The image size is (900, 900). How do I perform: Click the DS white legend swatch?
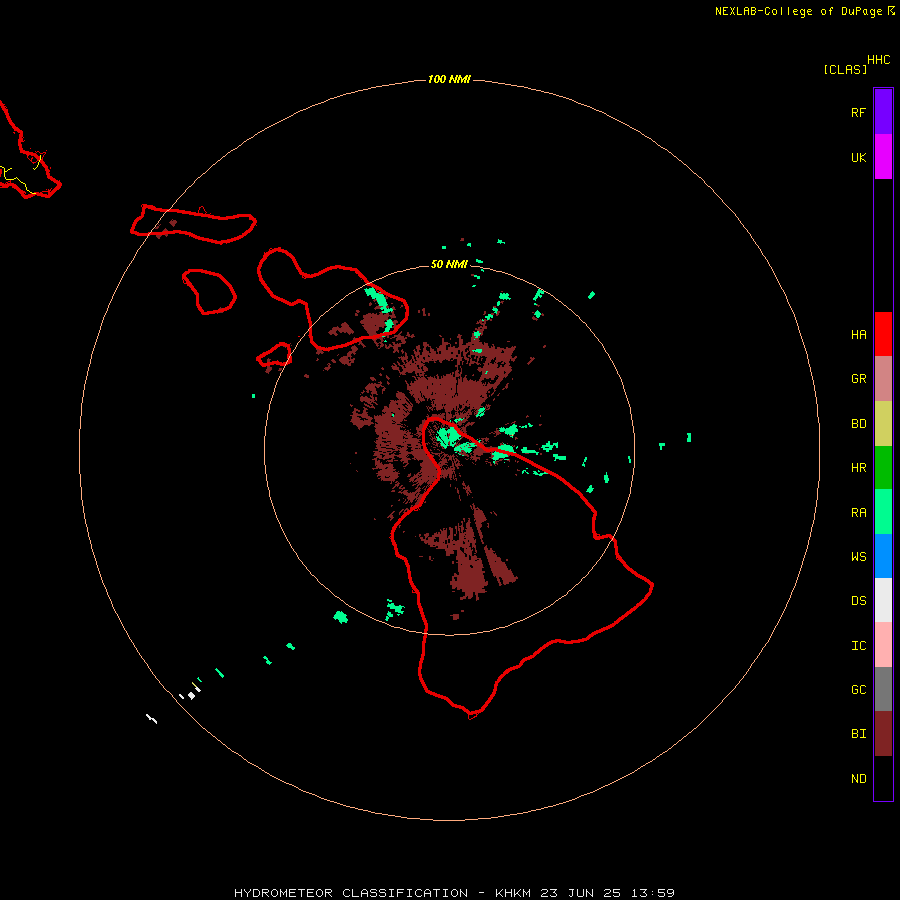(883, 600)
